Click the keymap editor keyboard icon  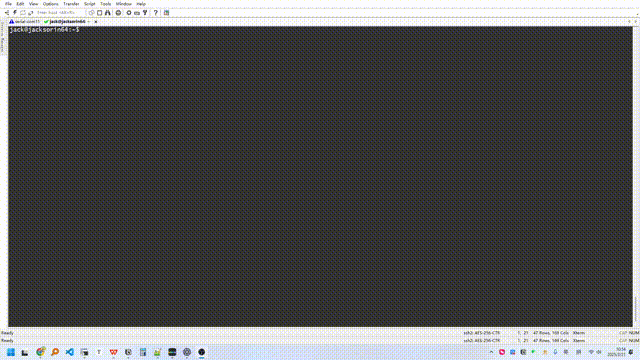[x=137, y=13]
